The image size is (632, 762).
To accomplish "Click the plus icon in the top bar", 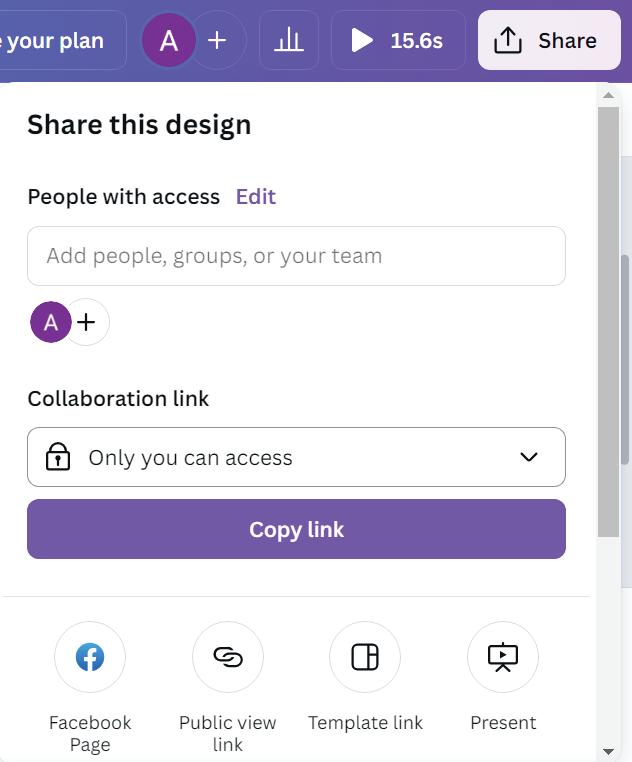I will point(217,40).
